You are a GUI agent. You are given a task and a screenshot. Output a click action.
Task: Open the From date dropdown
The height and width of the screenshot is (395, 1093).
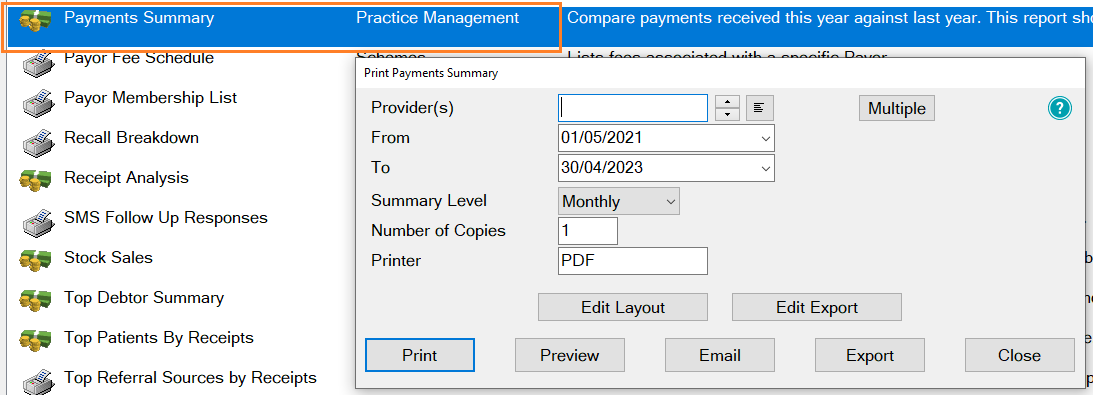point(766,138)
